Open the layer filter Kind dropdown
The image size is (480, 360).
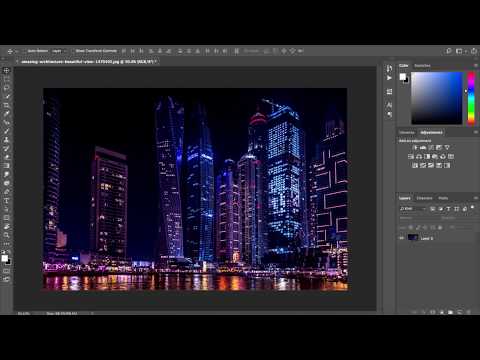point(413,209)
